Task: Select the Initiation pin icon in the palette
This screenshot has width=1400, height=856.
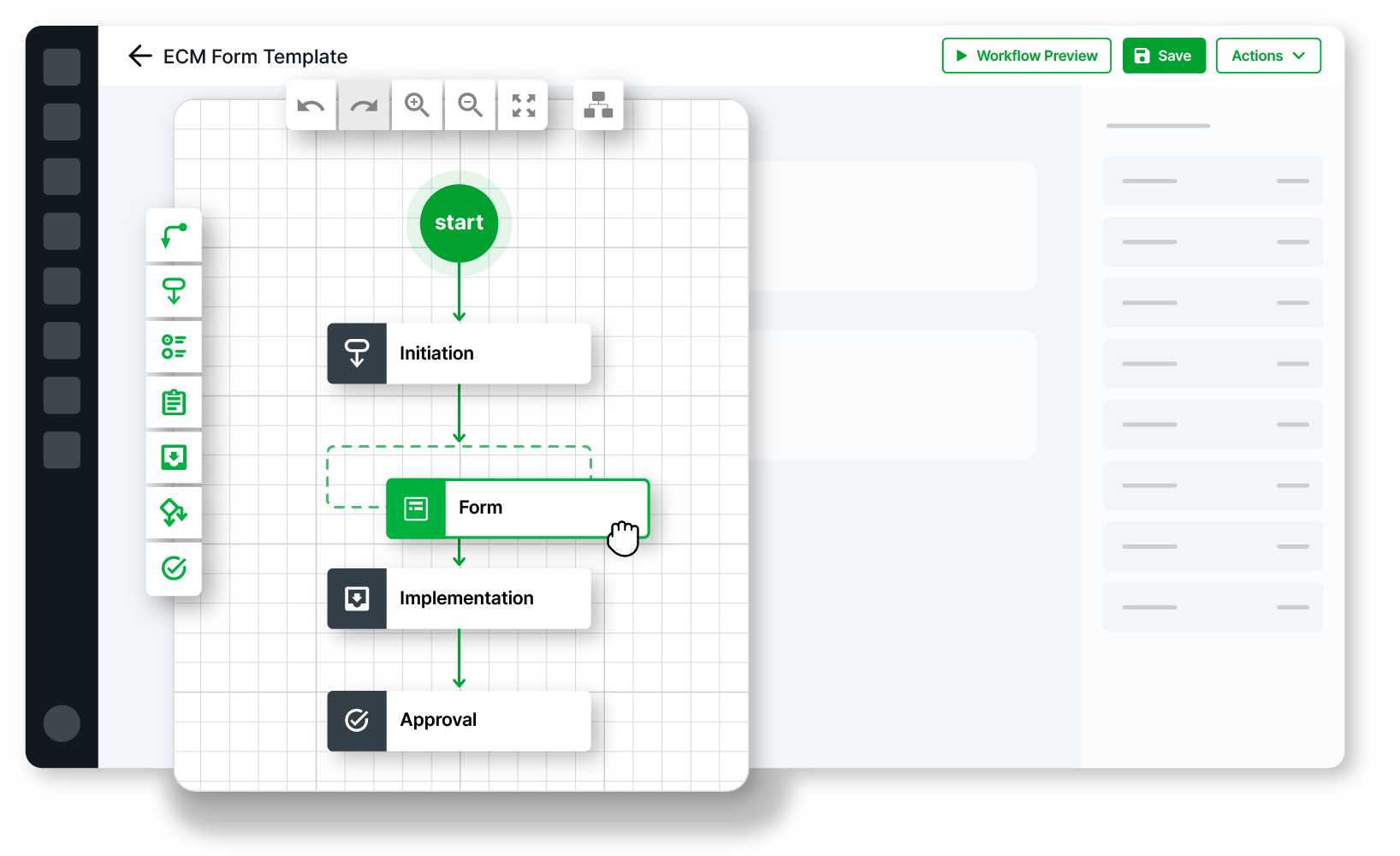Action: tap(174, 290)
